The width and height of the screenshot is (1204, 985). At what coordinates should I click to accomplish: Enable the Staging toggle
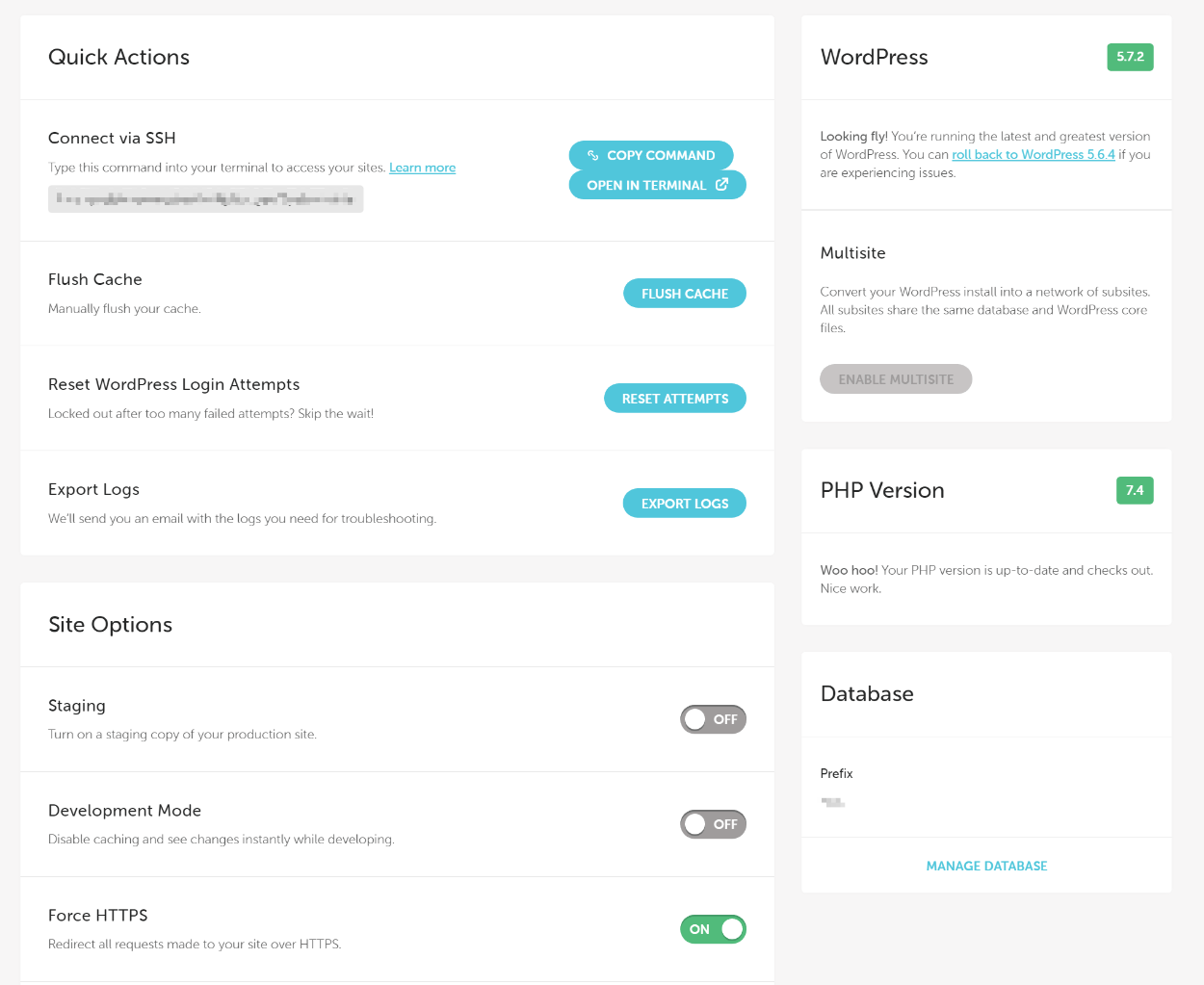pyautogui.click(x=713, y=719)
